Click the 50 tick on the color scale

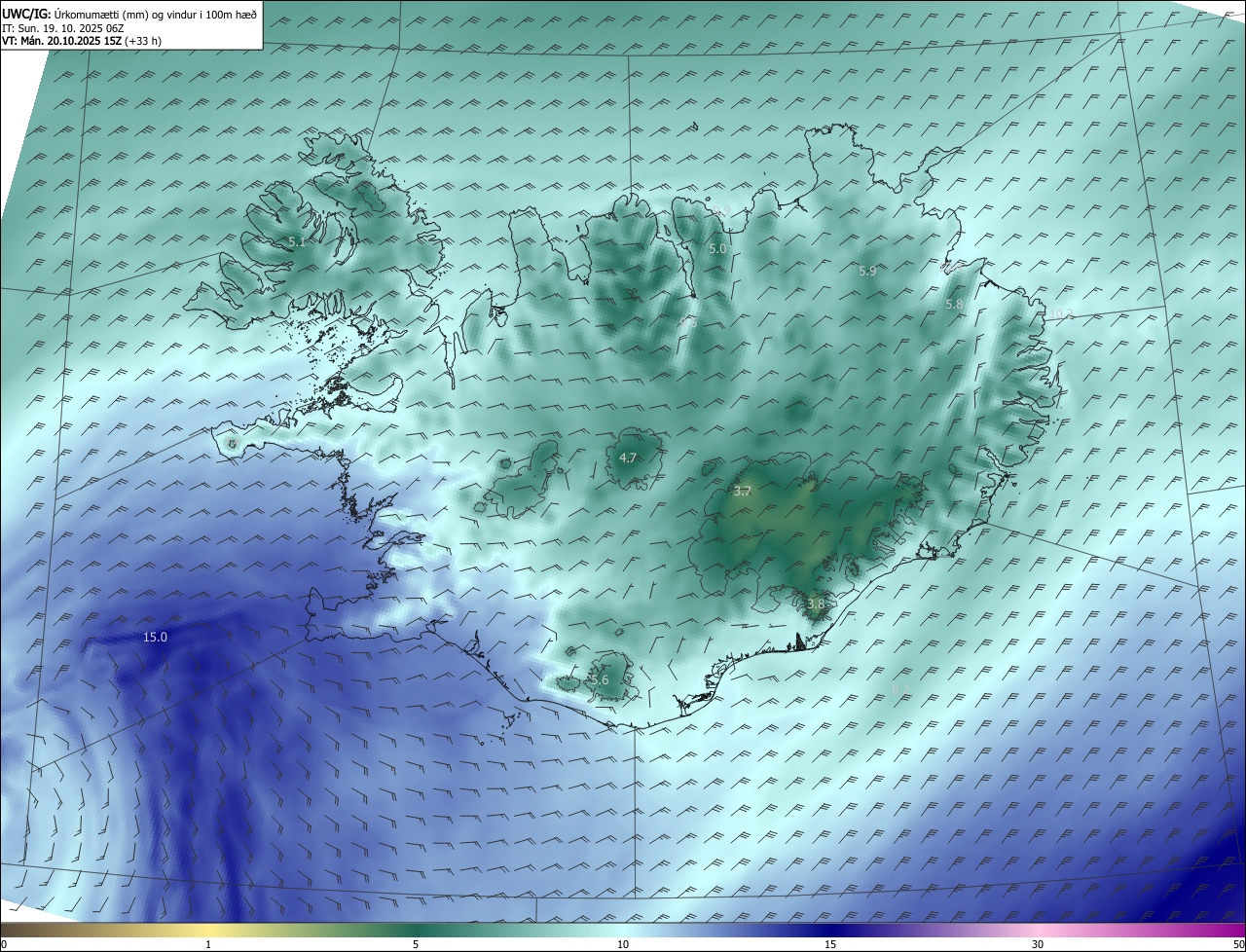1238,944
